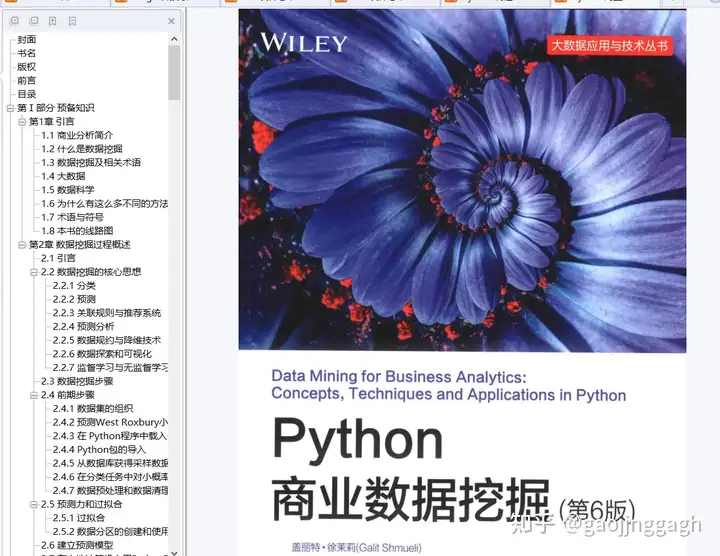Collapse the 第 I 部分 预备知识 node
The height and width of the screenshot is (556, 720).
click(10, 108)
